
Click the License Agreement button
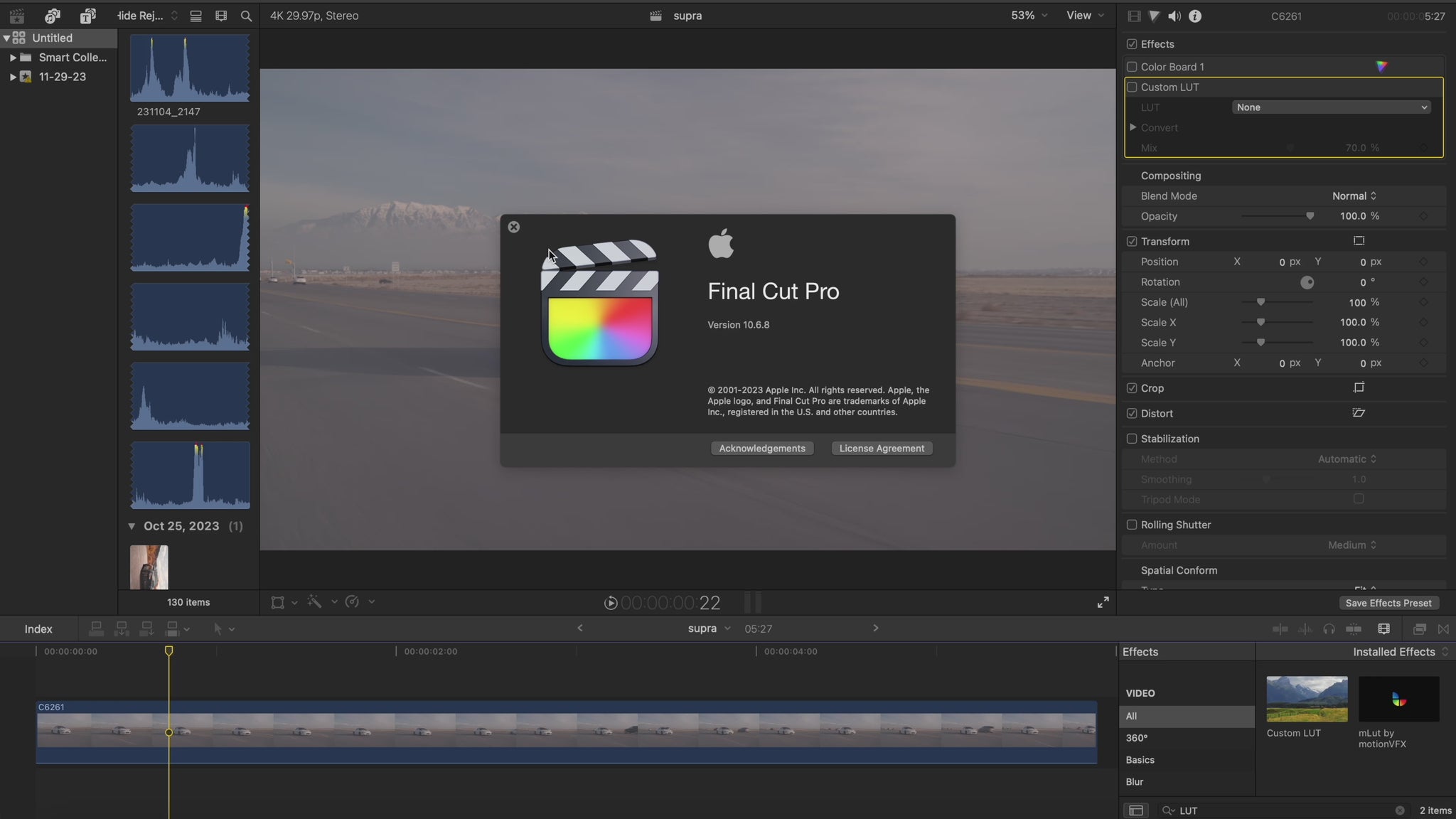click(x=882, y=448)
